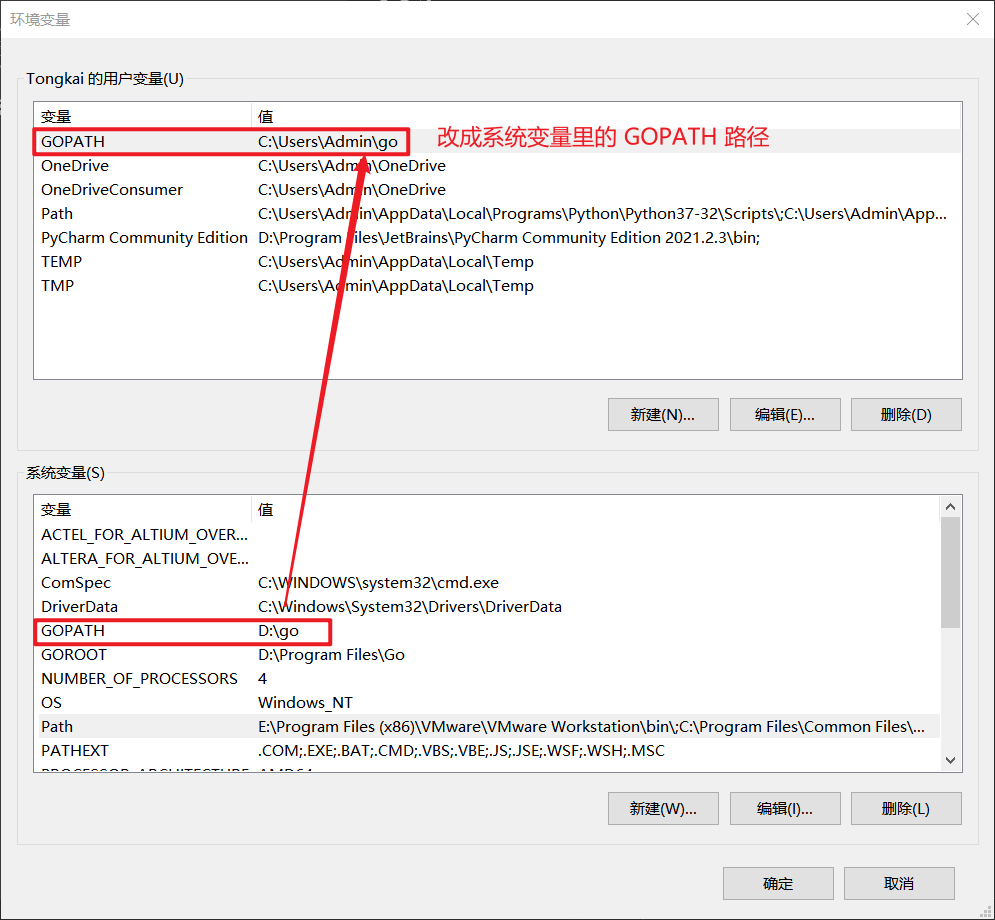Image resolution: width=995 pixels, height=920 pixels.
Task: Click 变量 column header in system list
Action: point(143,509)
